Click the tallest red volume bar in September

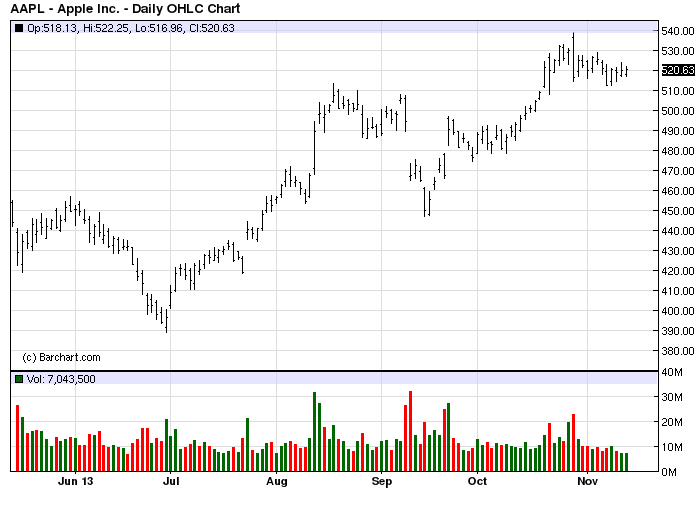click(x=410, y=431)
